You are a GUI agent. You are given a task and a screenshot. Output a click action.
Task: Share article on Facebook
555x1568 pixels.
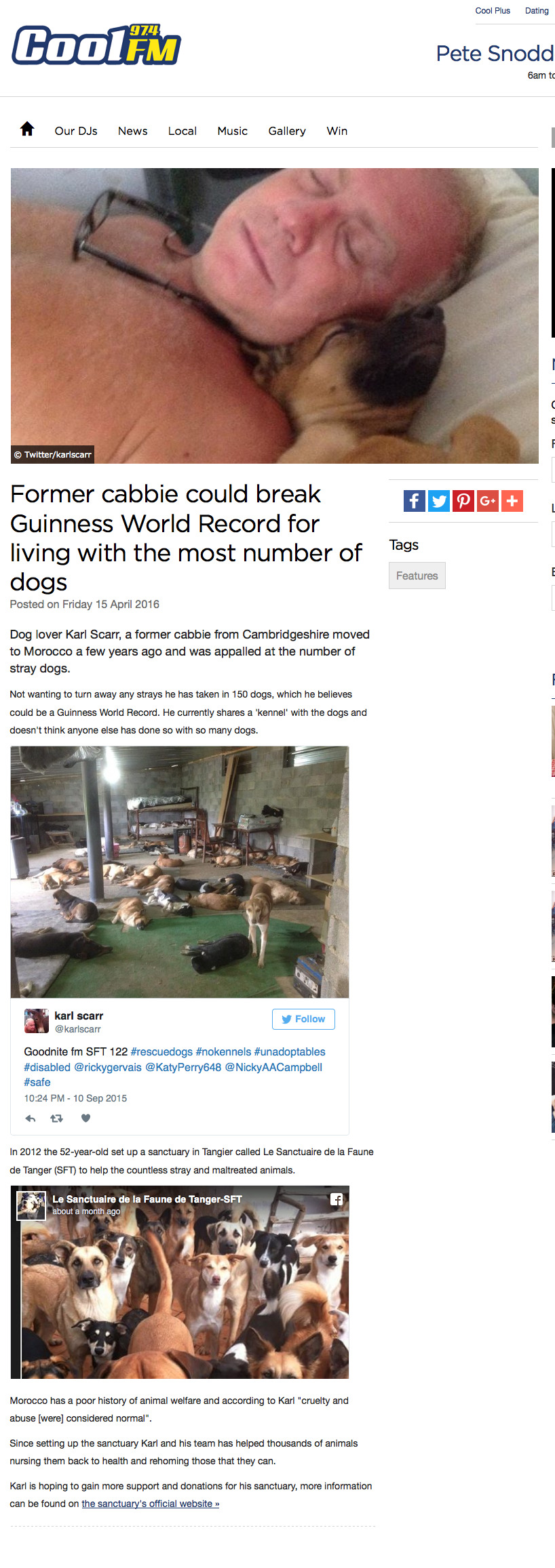415,501
